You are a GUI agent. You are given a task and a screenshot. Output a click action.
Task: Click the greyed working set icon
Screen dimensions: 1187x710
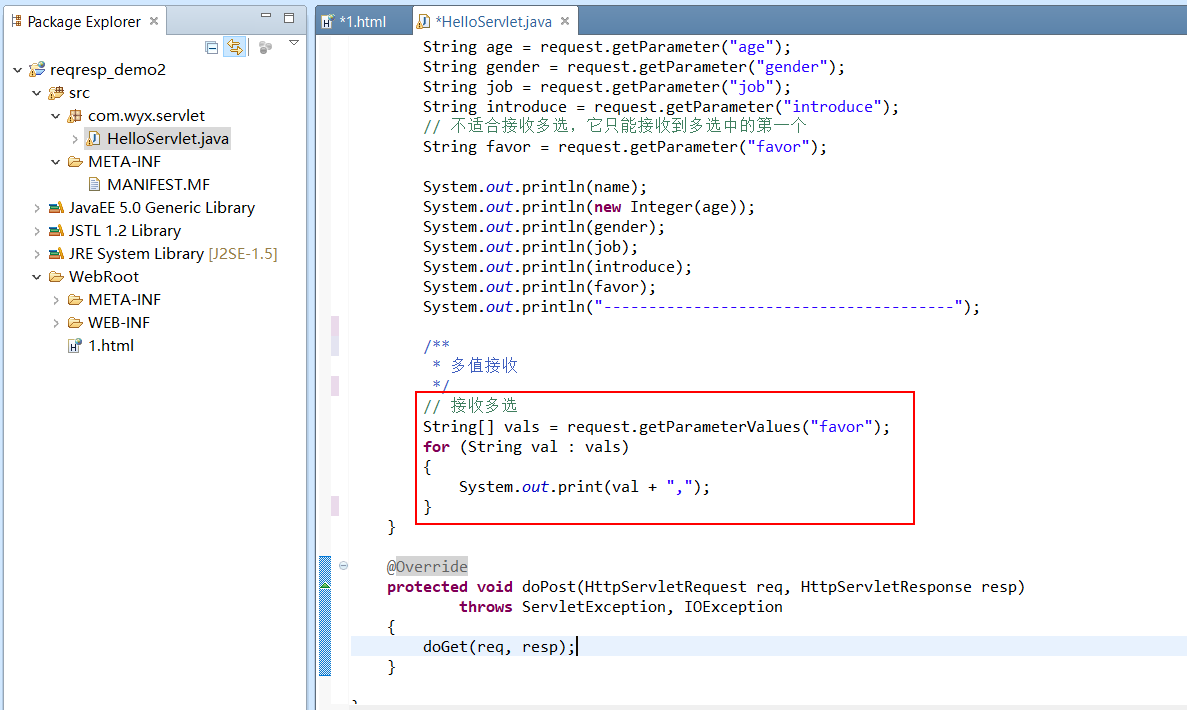tap(265, 48)
